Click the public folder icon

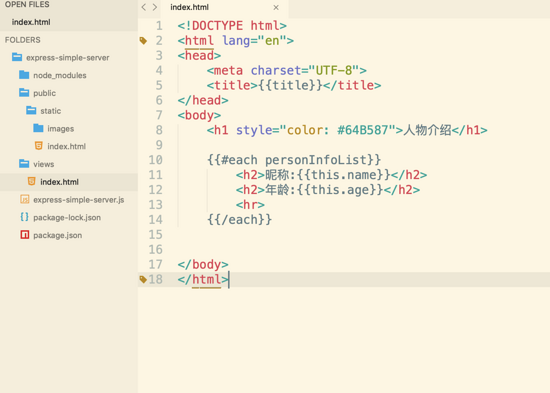coord(24,93)
